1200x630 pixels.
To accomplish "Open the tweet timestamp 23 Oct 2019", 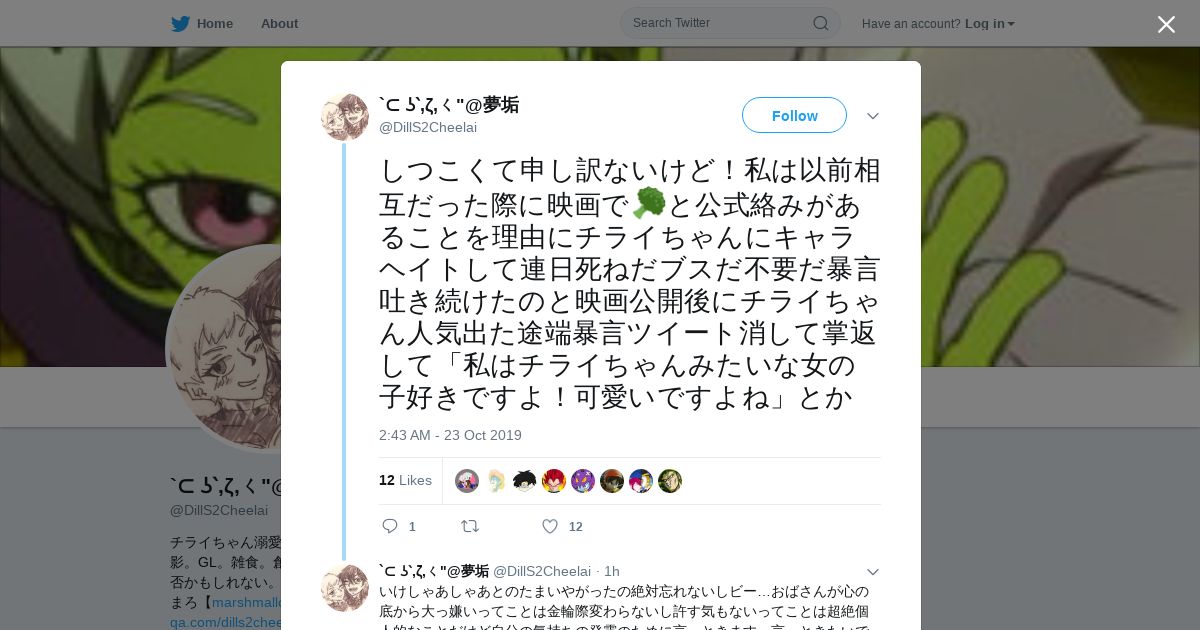I will [x=450, y=435].
